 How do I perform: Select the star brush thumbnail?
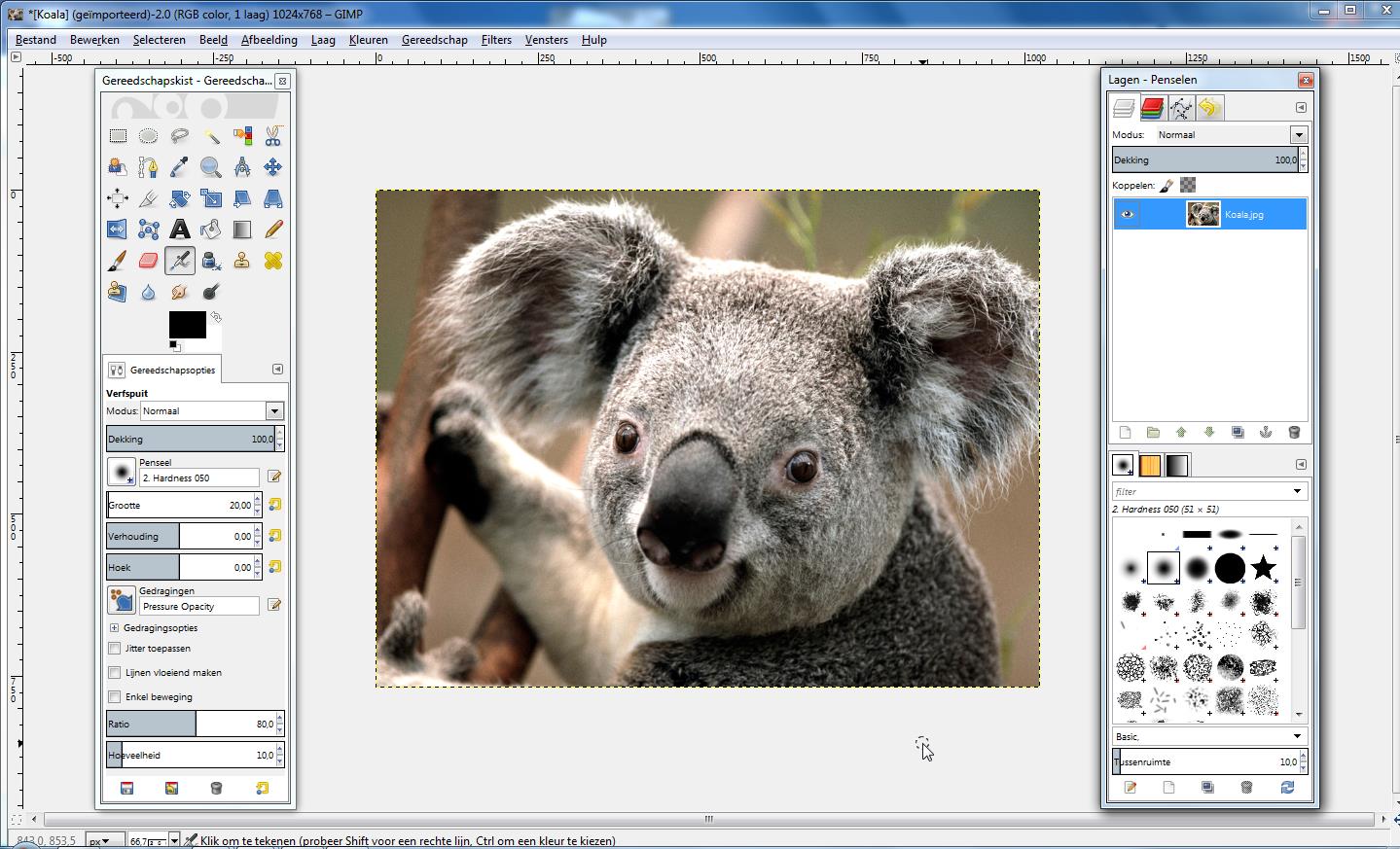click(1263, 567)
